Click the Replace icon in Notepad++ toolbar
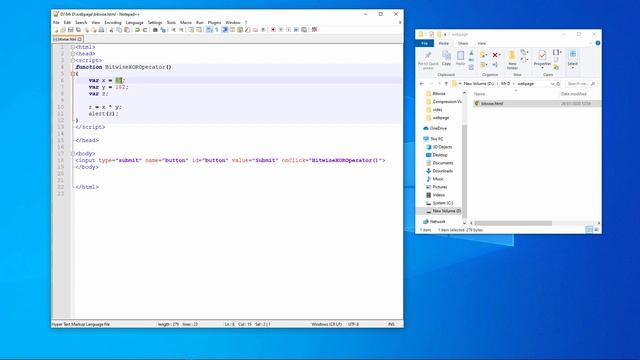Image resolution: width=640 pixels, height=360 pixels. 163,30
